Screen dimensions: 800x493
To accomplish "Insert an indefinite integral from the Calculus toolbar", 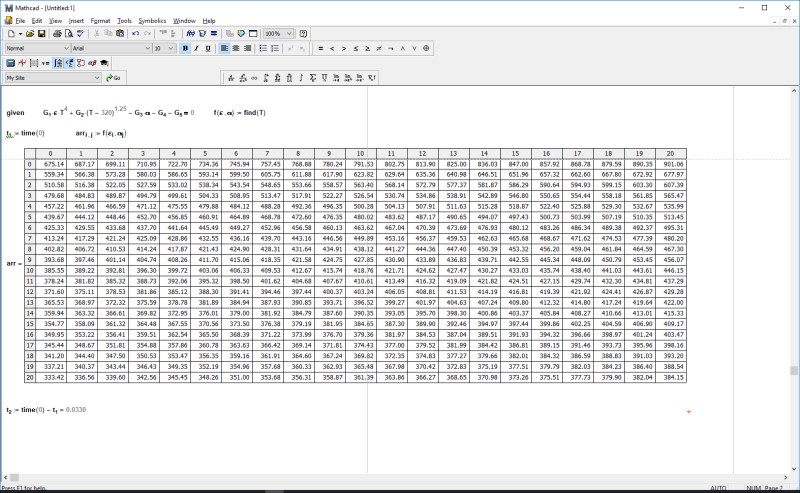I will [301, 78].
